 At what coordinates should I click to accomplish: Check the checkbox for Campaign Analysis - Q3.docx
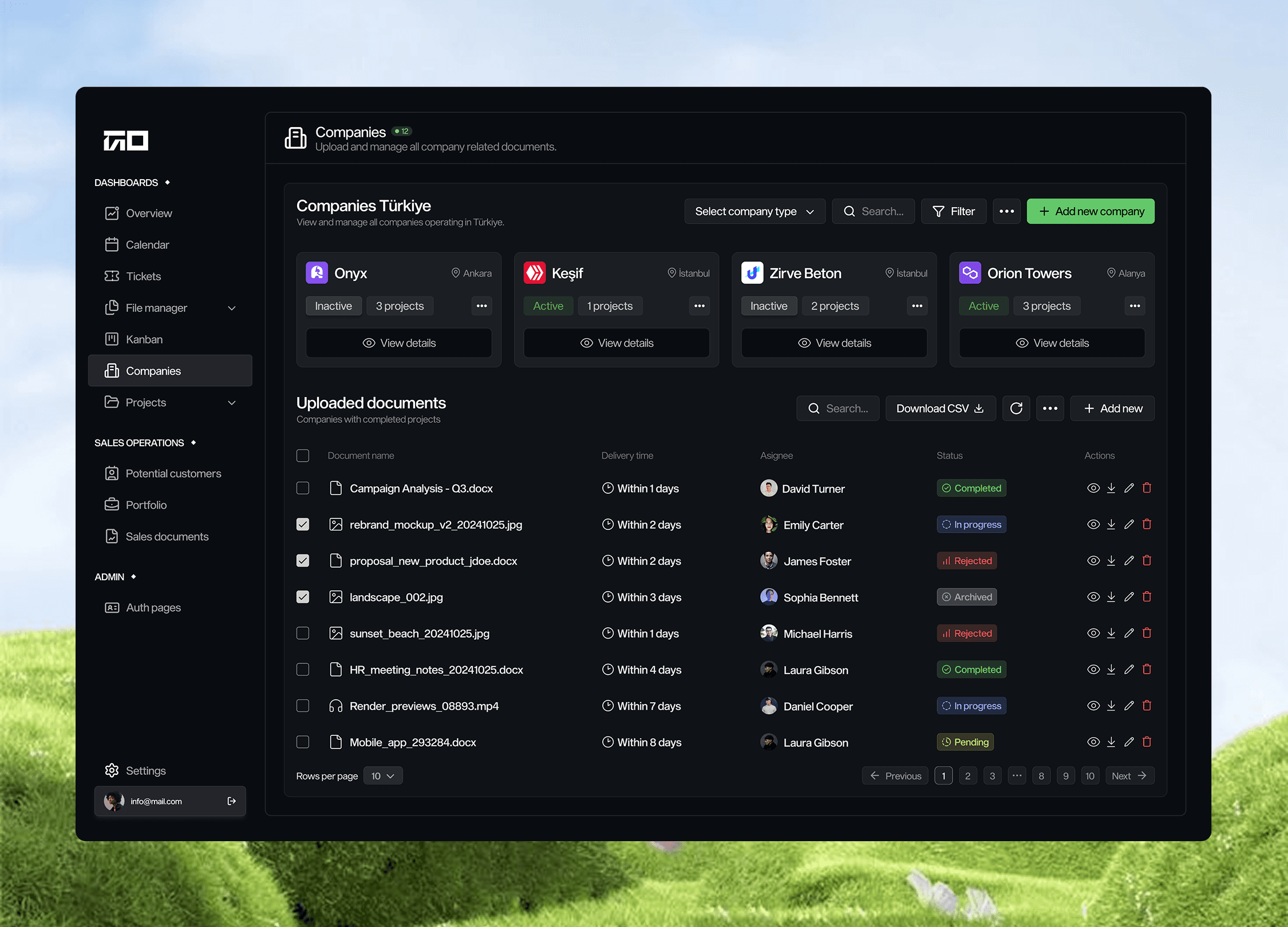[302, 488]
